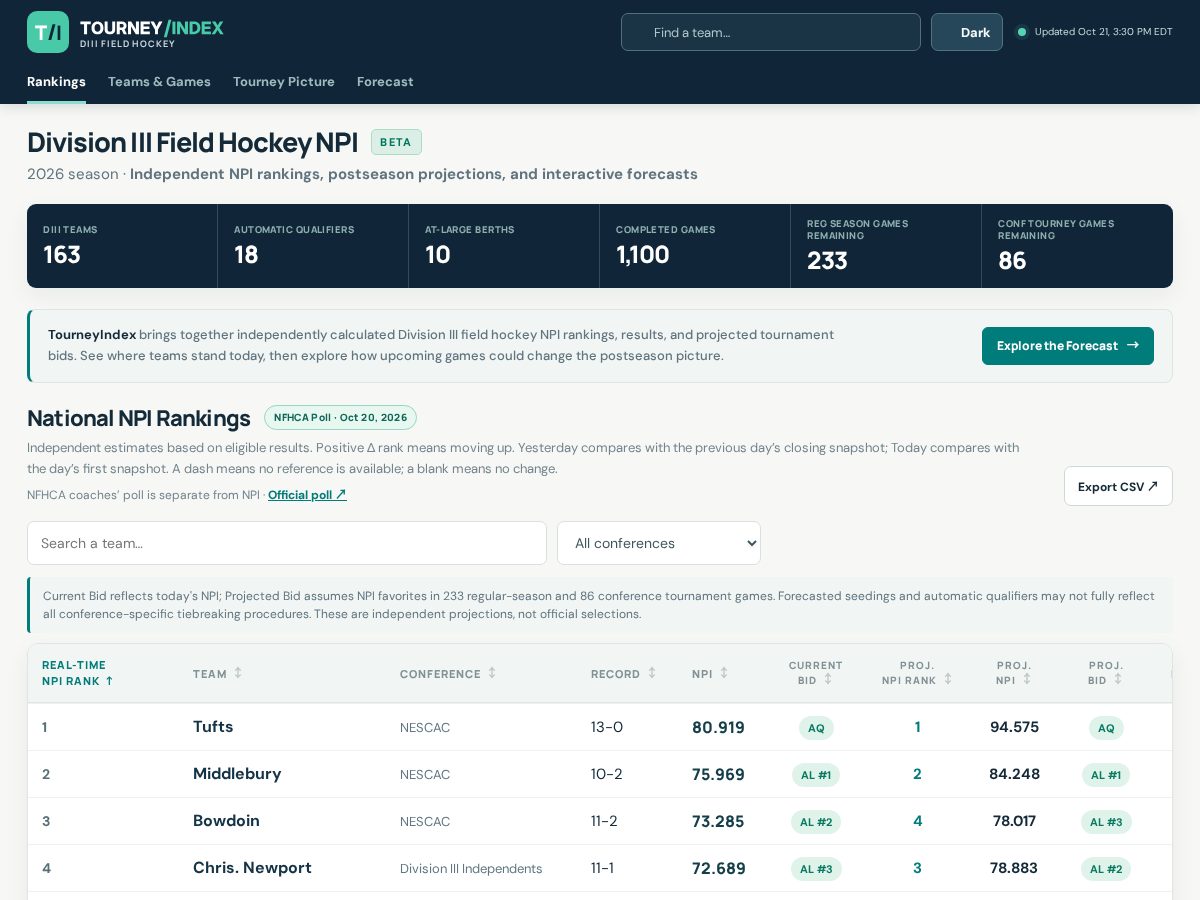Sort by Conference column arrows icon

click(492, 673)
